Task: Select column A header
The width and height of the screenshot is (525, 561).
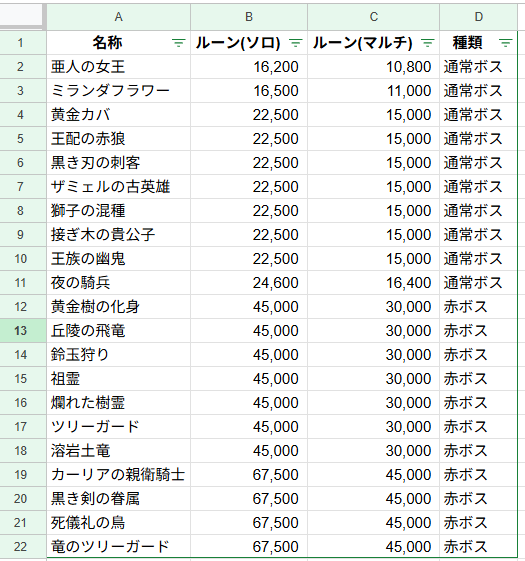Action: click(x=118, y=17)
